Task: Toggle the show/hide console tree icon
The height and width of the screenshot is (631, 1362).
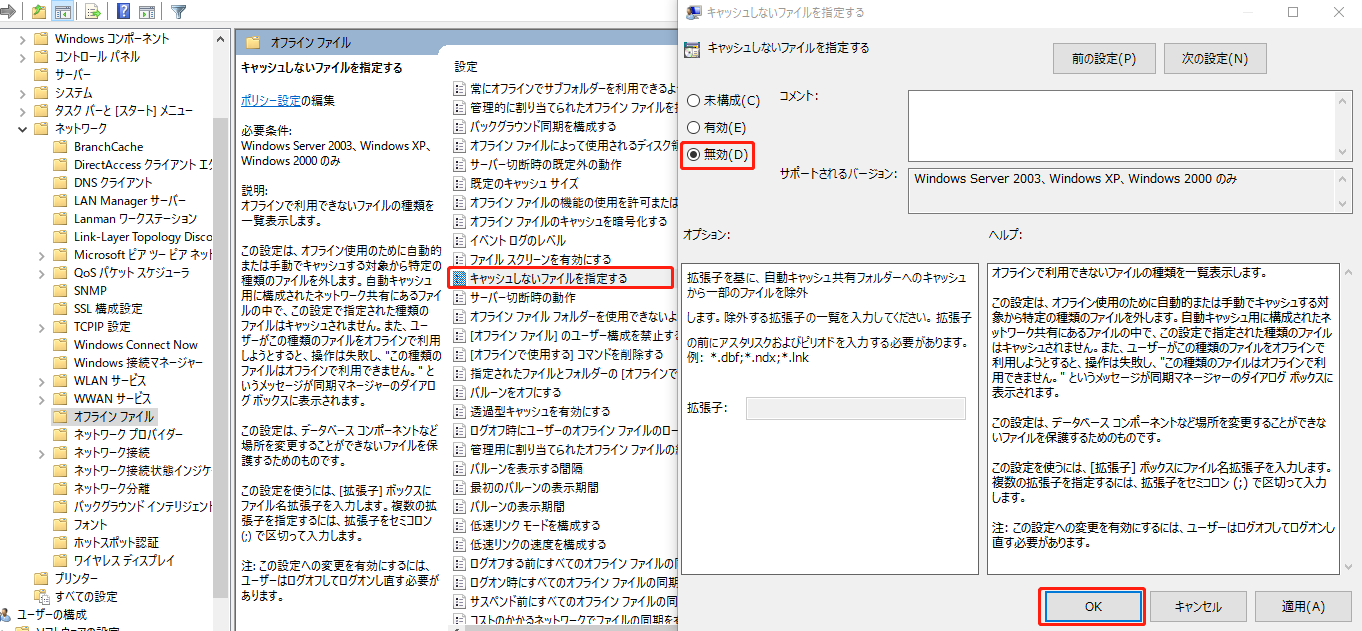Action: (62, 12)
